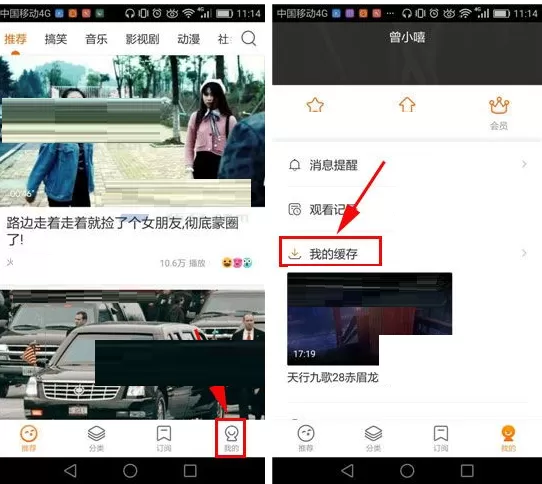Open profile name 曾小嘻
The image size is (542, 484).
(x=407, y=37)
